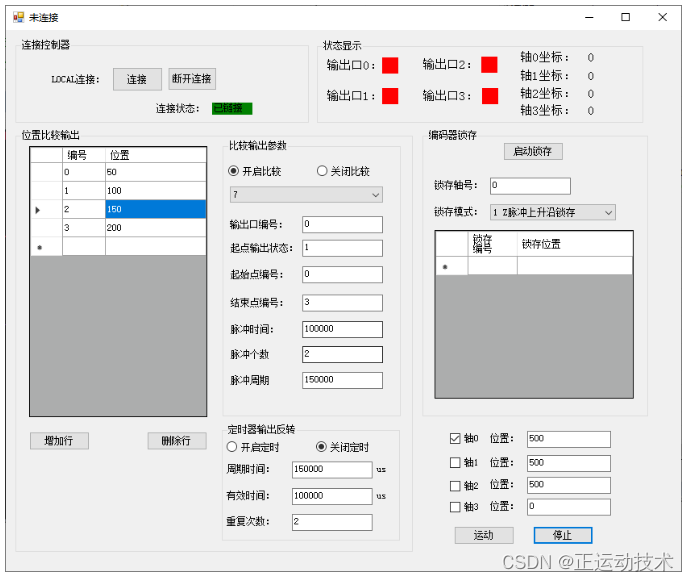This screenshot has width=689, height=581.
Task: Select the 关闭比较 radio button
Action: point(322,171)
